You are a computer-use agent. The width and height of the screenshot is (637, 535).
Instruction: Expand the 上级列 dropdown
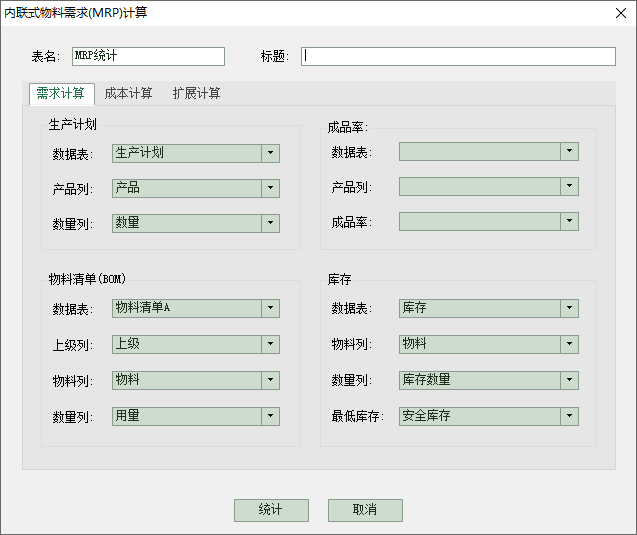[x=270, y=344]
